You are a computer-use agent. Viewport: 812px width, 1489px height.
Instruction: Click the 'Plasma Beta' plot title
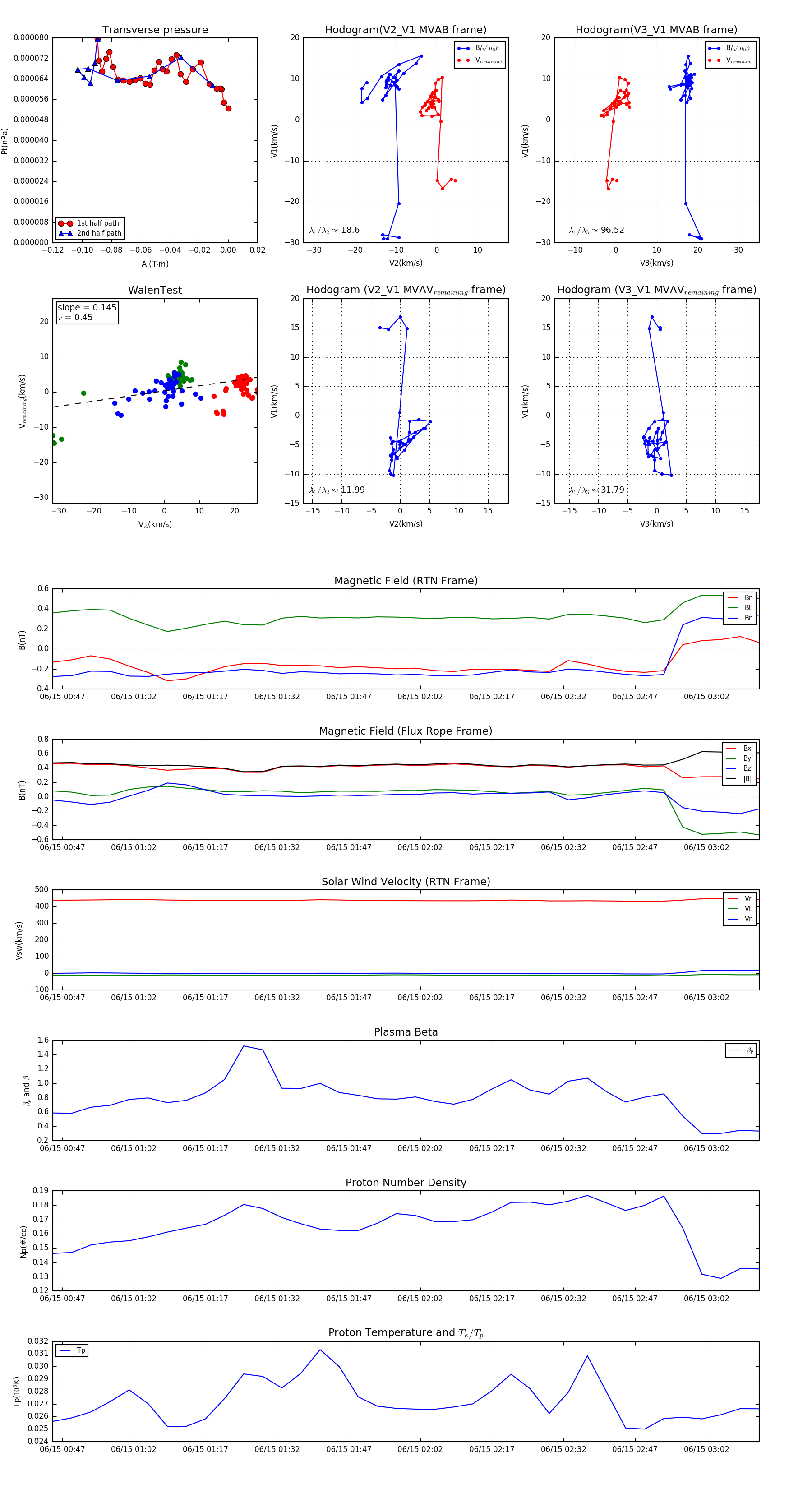[x=406, y=1032]
